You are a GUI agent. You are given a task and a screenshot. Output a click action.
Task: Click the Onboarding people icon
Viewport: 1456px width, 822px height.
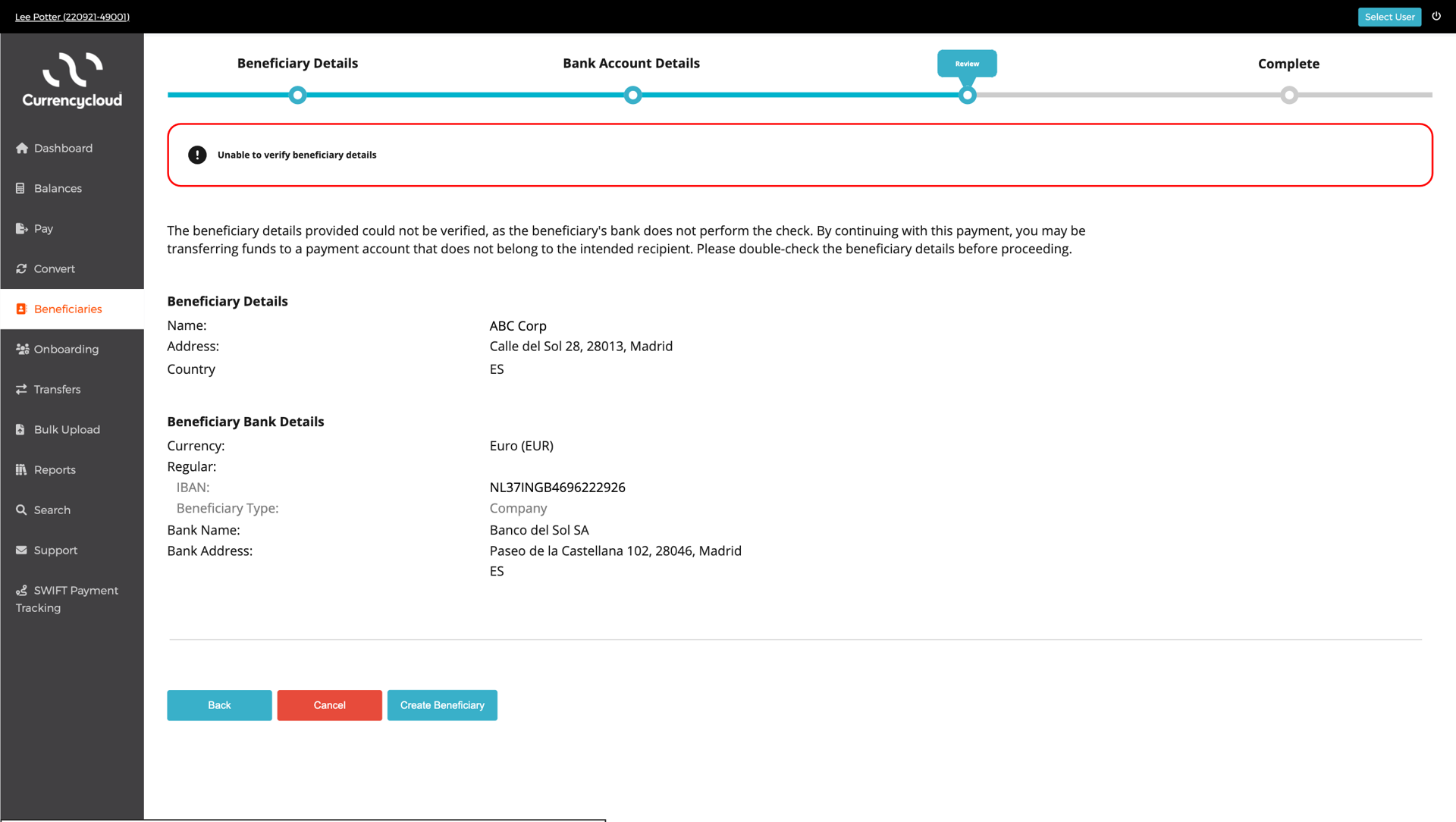(x=22, y=349)
